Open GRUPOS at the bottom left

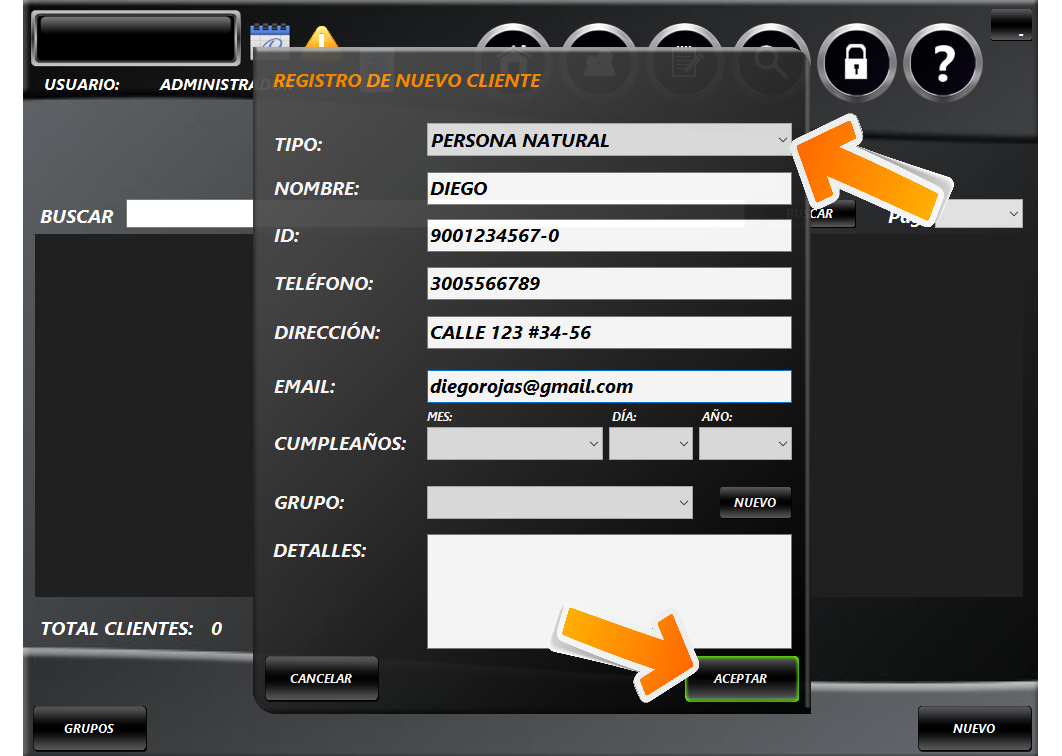pyautogui.click(x=90, y=728)
